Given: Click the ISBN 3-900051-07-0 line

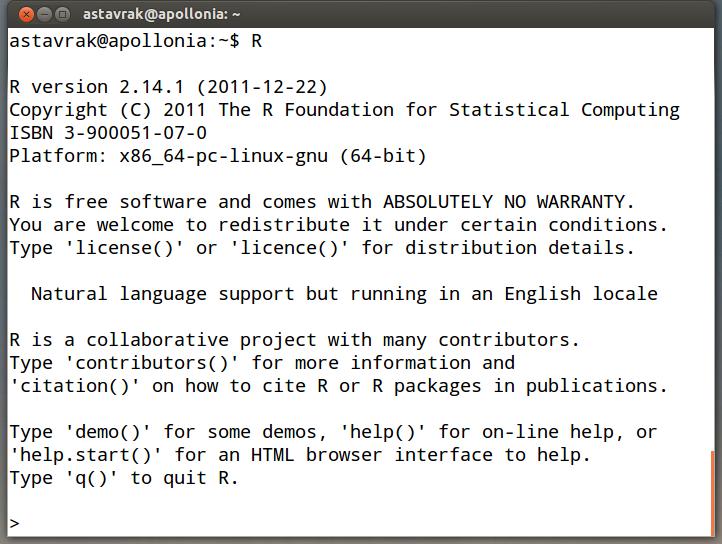Looking at the screenshot, I should click(x=108, y=133).
